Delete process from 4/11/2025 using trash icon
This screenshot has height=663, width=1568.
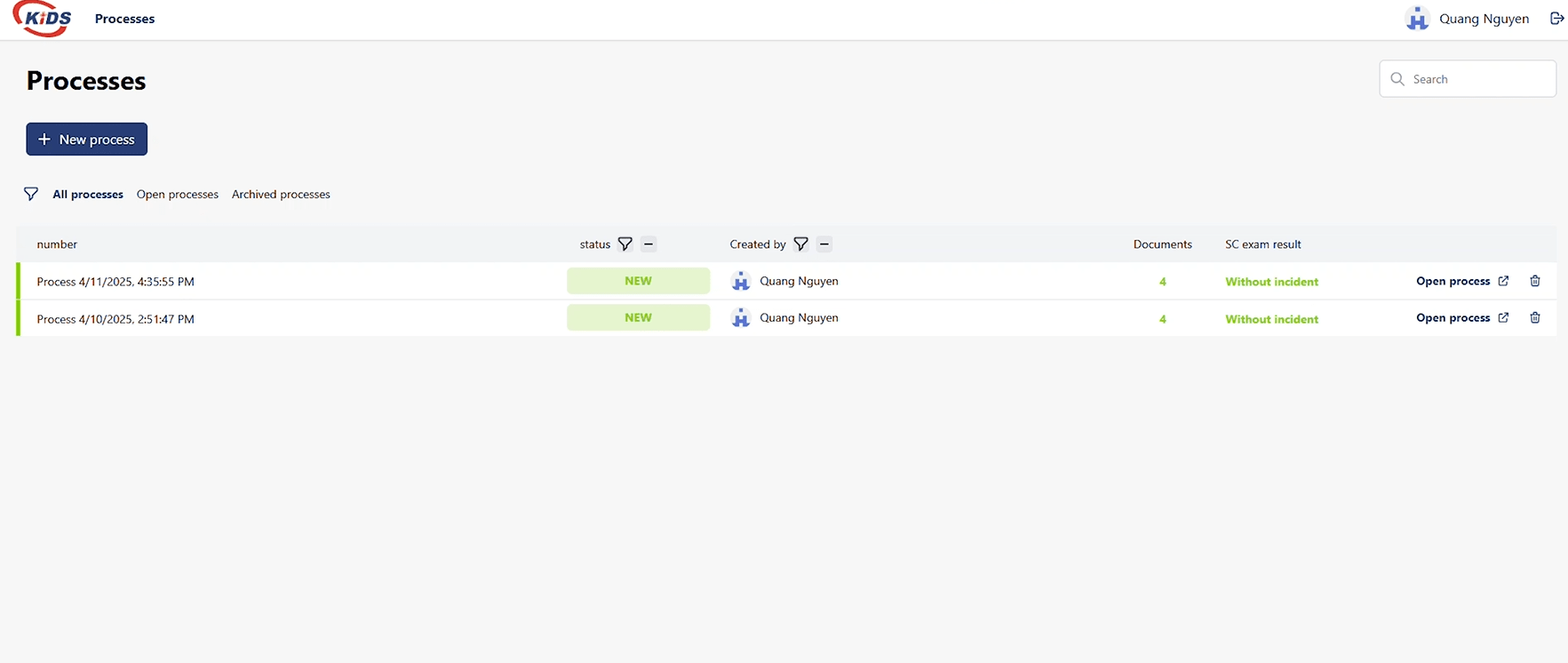(1534, 281)
